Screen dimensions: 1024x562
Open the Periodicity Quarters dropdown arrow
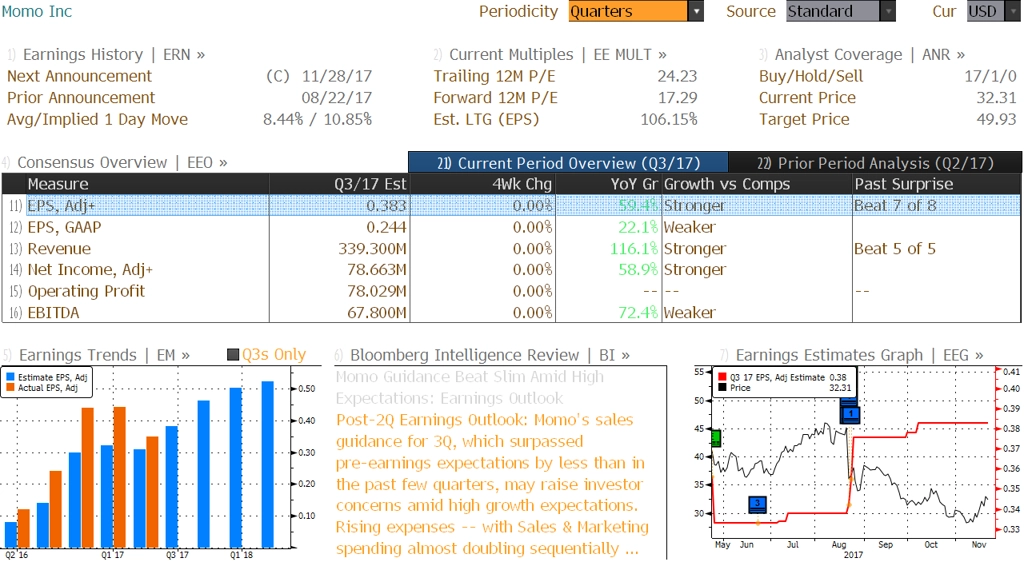tap(696, 11)
